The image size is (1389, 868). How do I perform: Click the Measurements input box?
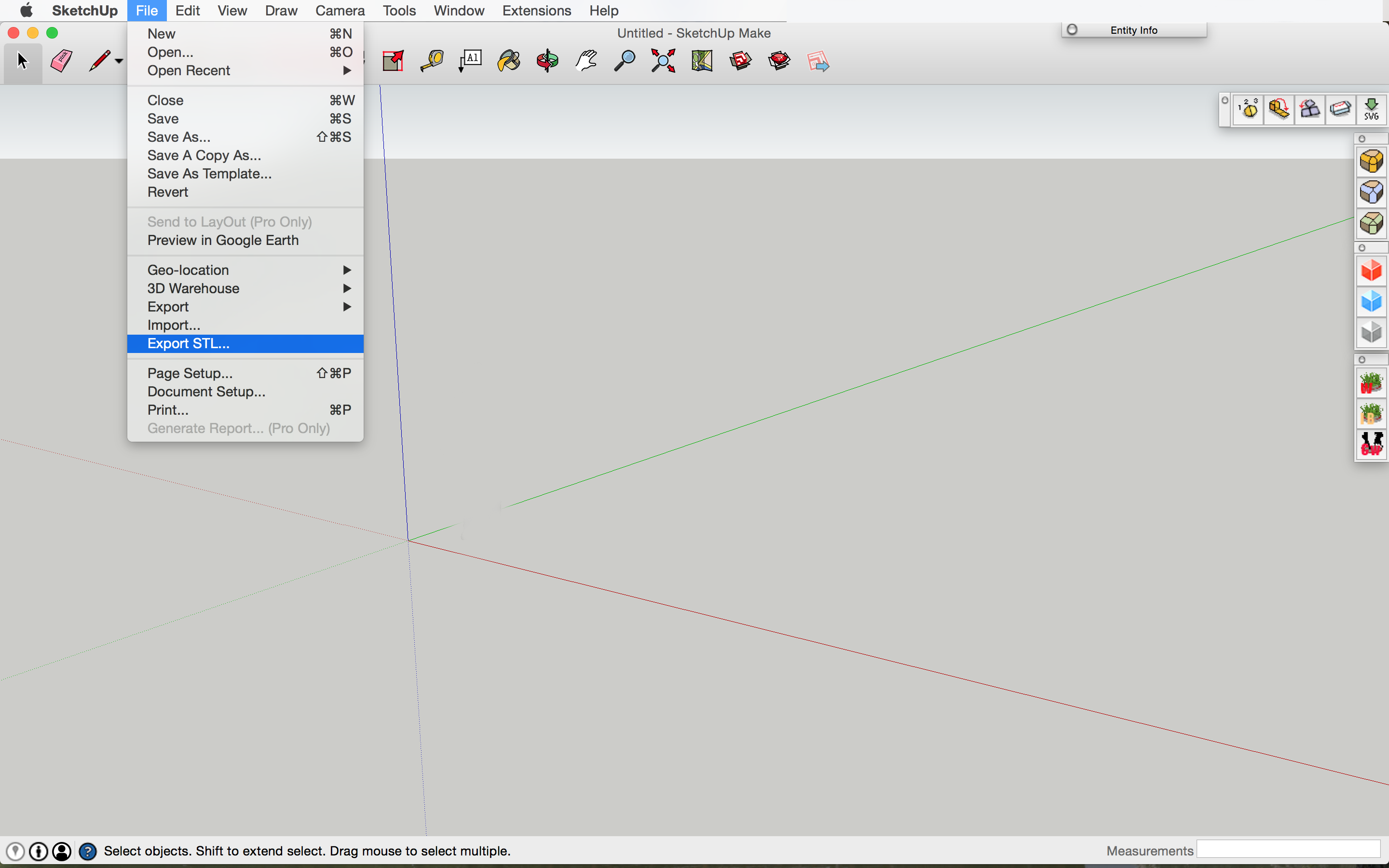pos(1288,850)
